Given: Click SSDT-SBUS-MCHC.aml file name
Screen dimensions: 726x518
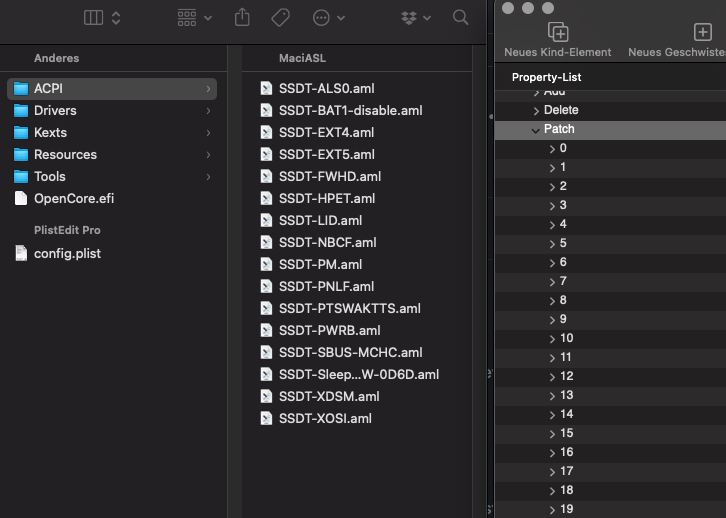Looking at the screenshot, I should tap(350, 352).
